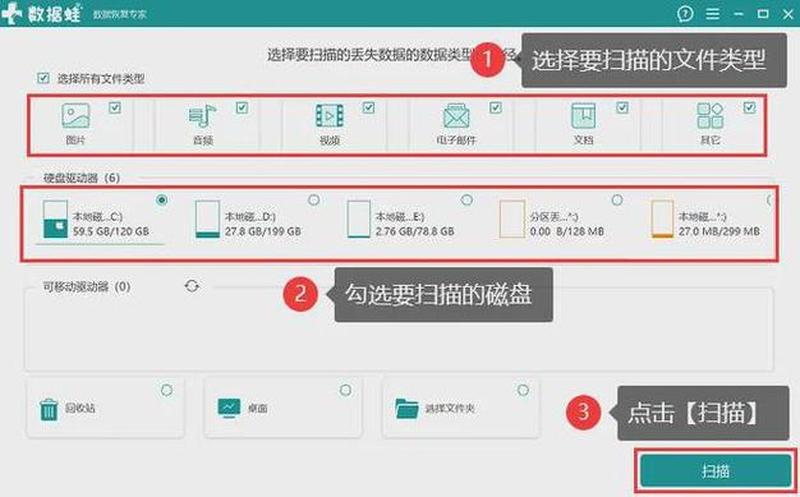Uncheck the 音频 file type checkbox

coord(242,108)
